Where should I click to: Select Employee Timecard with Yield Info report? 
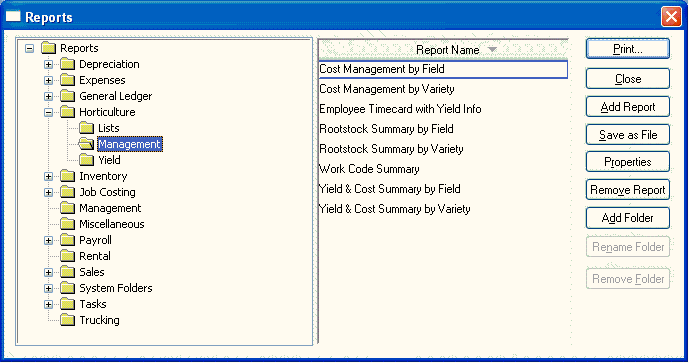(x=443, y=109)
